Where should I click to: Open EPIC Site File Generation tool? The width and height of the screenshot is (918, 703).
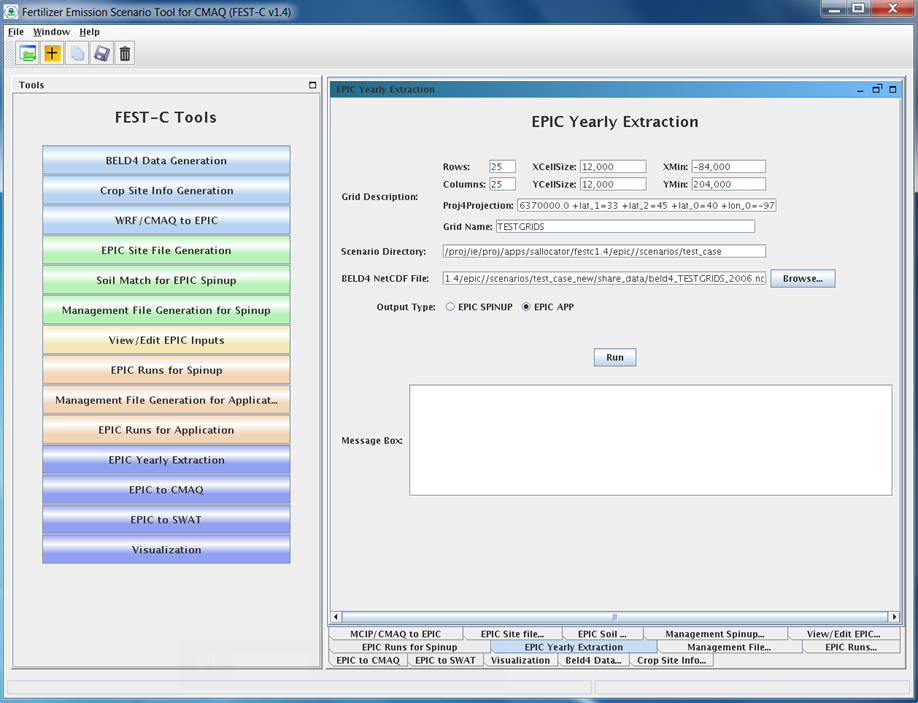[166, 250]
